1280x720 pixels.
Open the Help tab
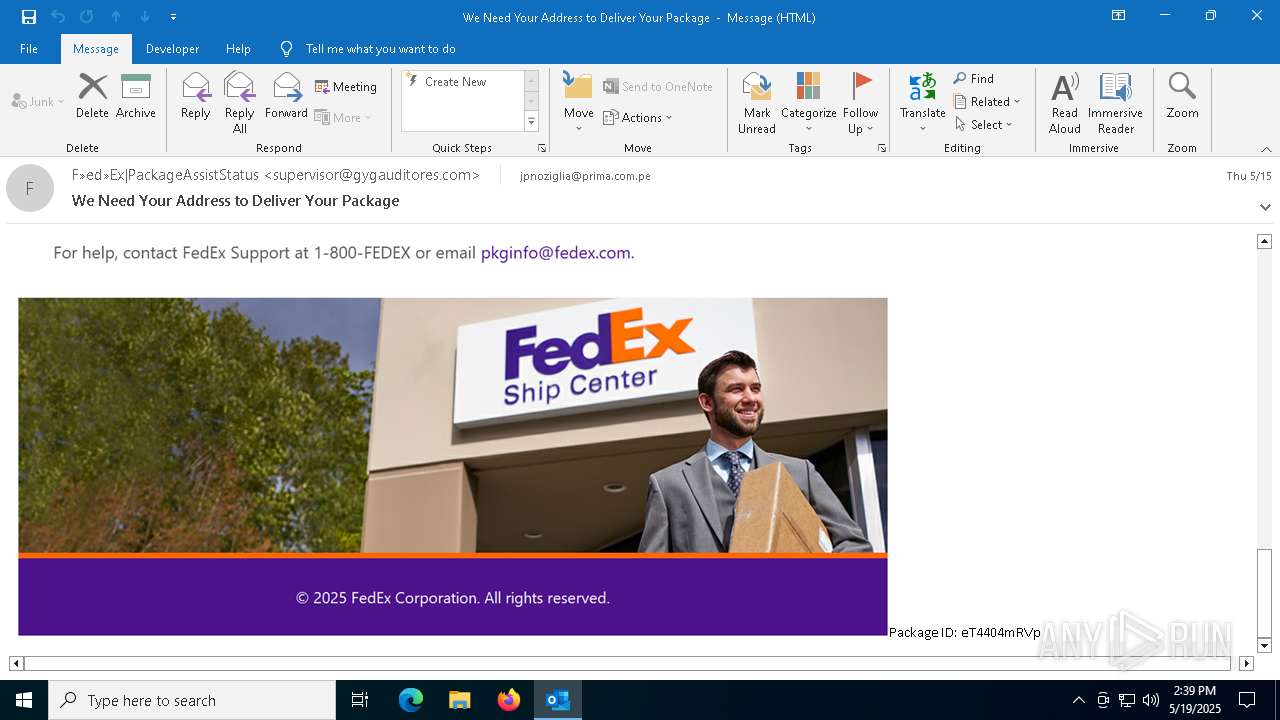click(x=238, y=48)
